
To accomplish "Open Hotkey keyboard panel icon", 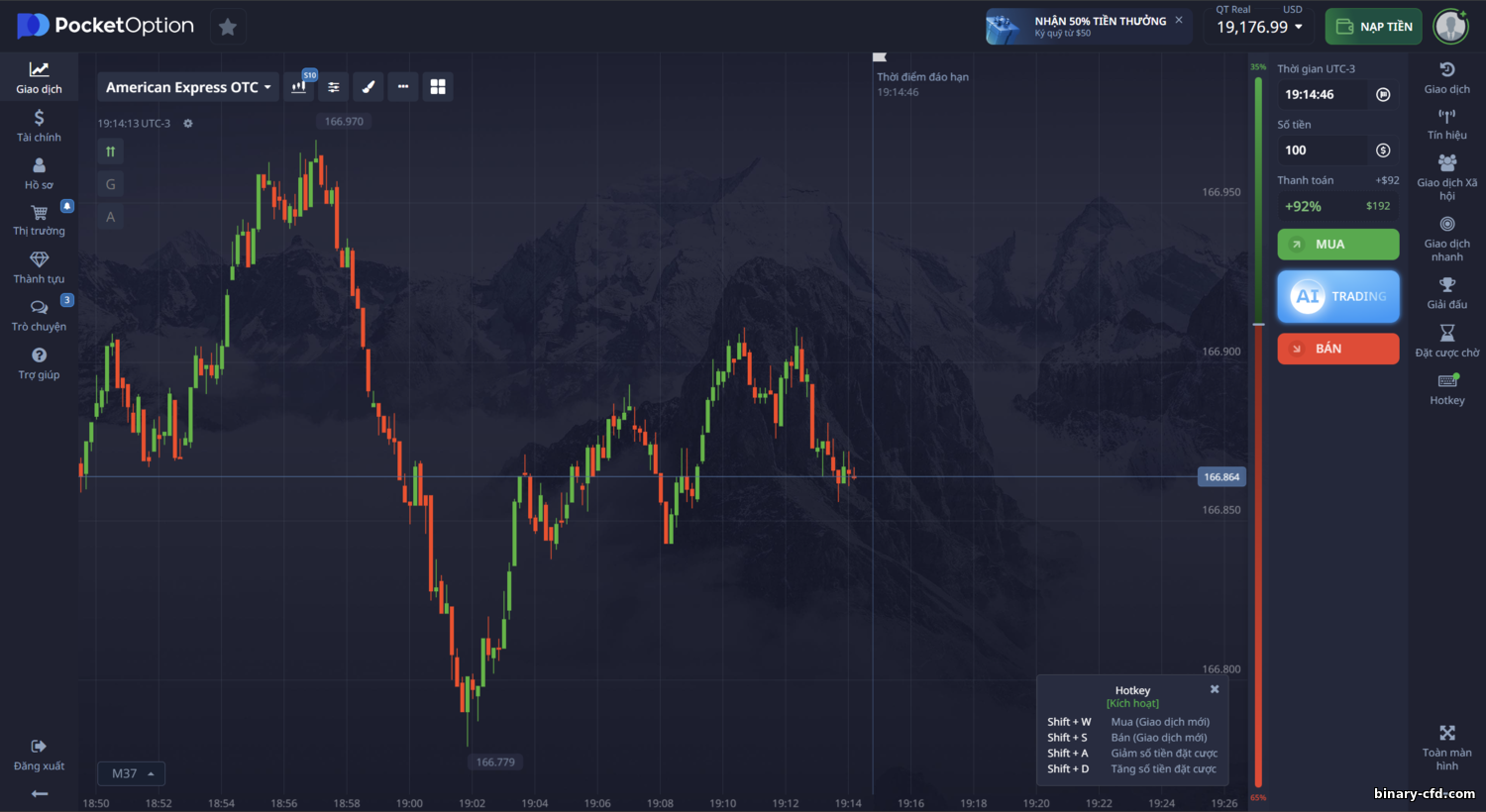I will 1447,389.
